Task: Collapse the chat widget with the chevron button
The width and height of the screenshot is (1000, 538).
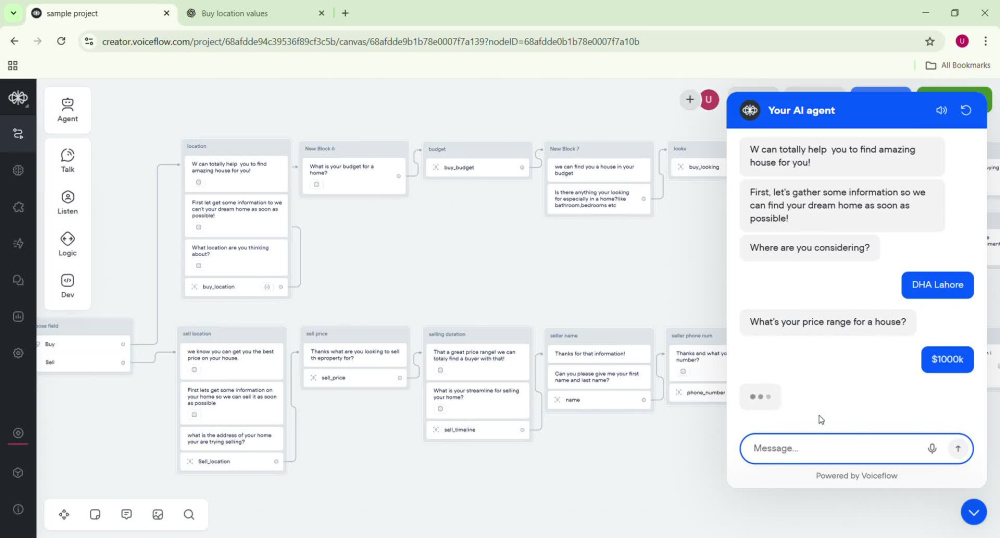Action: (x=973, y=512)
